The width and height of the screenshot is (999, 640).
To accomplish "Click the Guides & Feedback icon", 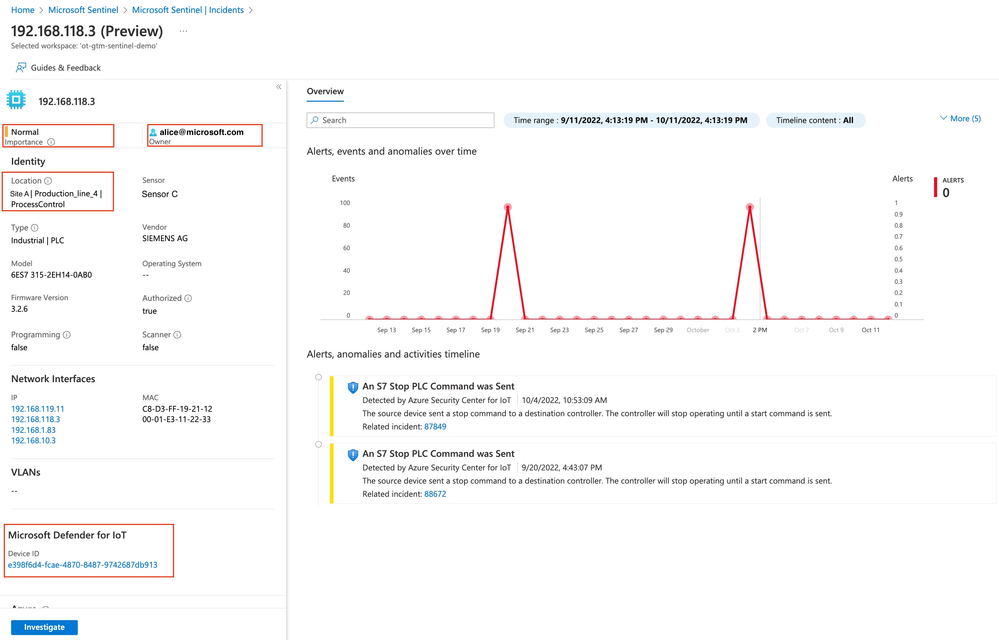I will [21, 68].
